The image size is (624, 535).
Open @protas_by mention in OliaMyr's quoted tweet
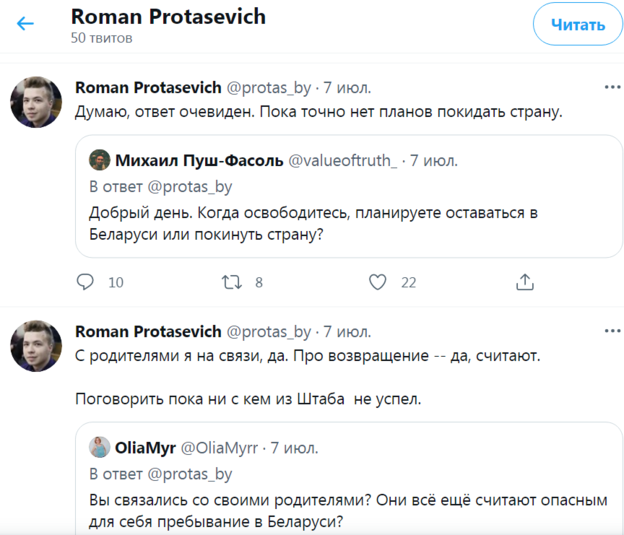(x=189, y=473)
